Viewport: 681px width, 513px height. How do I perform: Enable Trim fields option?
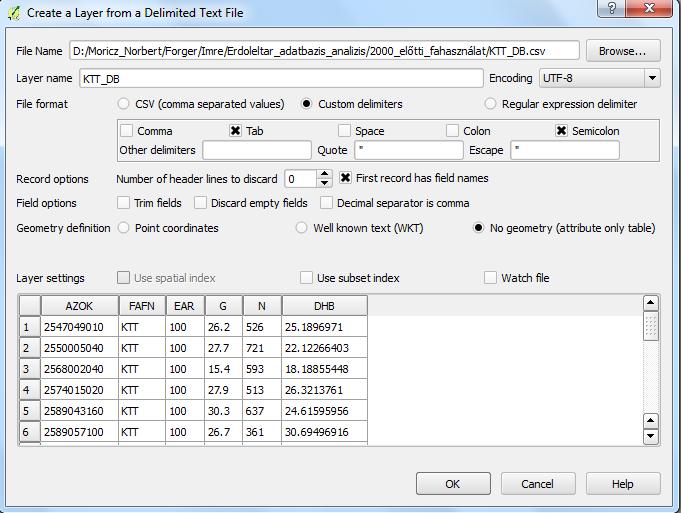pyautogui.click(x=123, y=203)
